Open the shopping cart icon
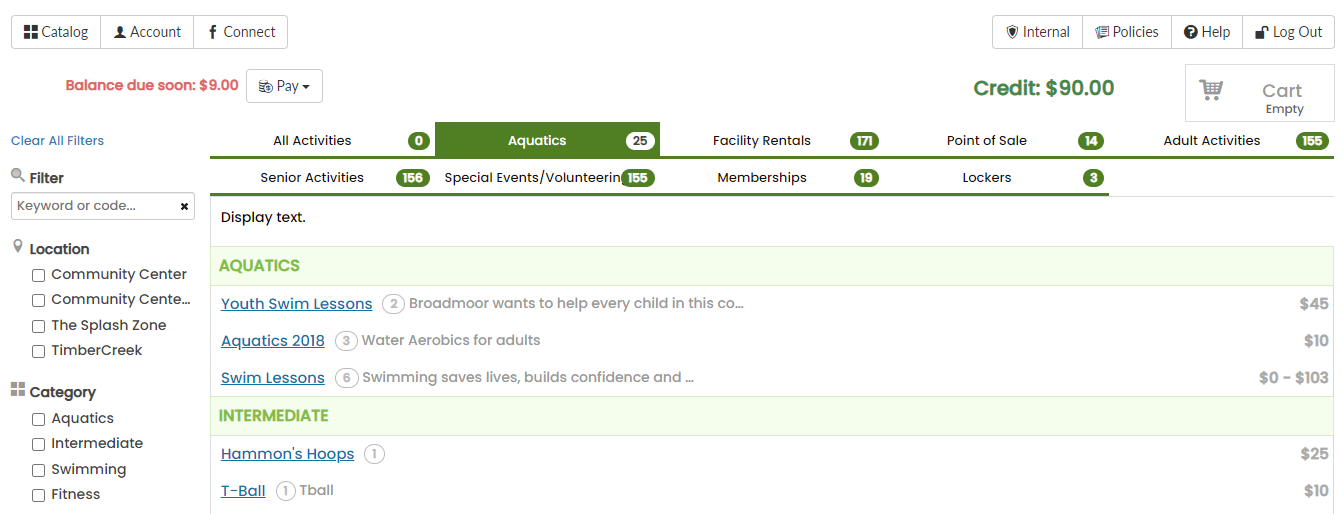 (x=1212, y=90)
